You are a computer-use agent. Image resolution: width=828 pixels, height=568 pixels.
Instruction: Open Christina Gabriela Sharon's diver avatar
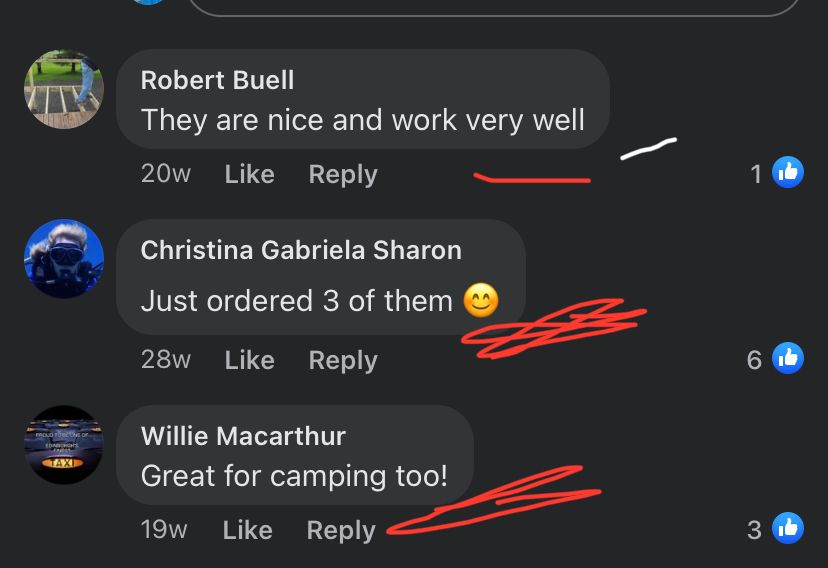point(64,259)
